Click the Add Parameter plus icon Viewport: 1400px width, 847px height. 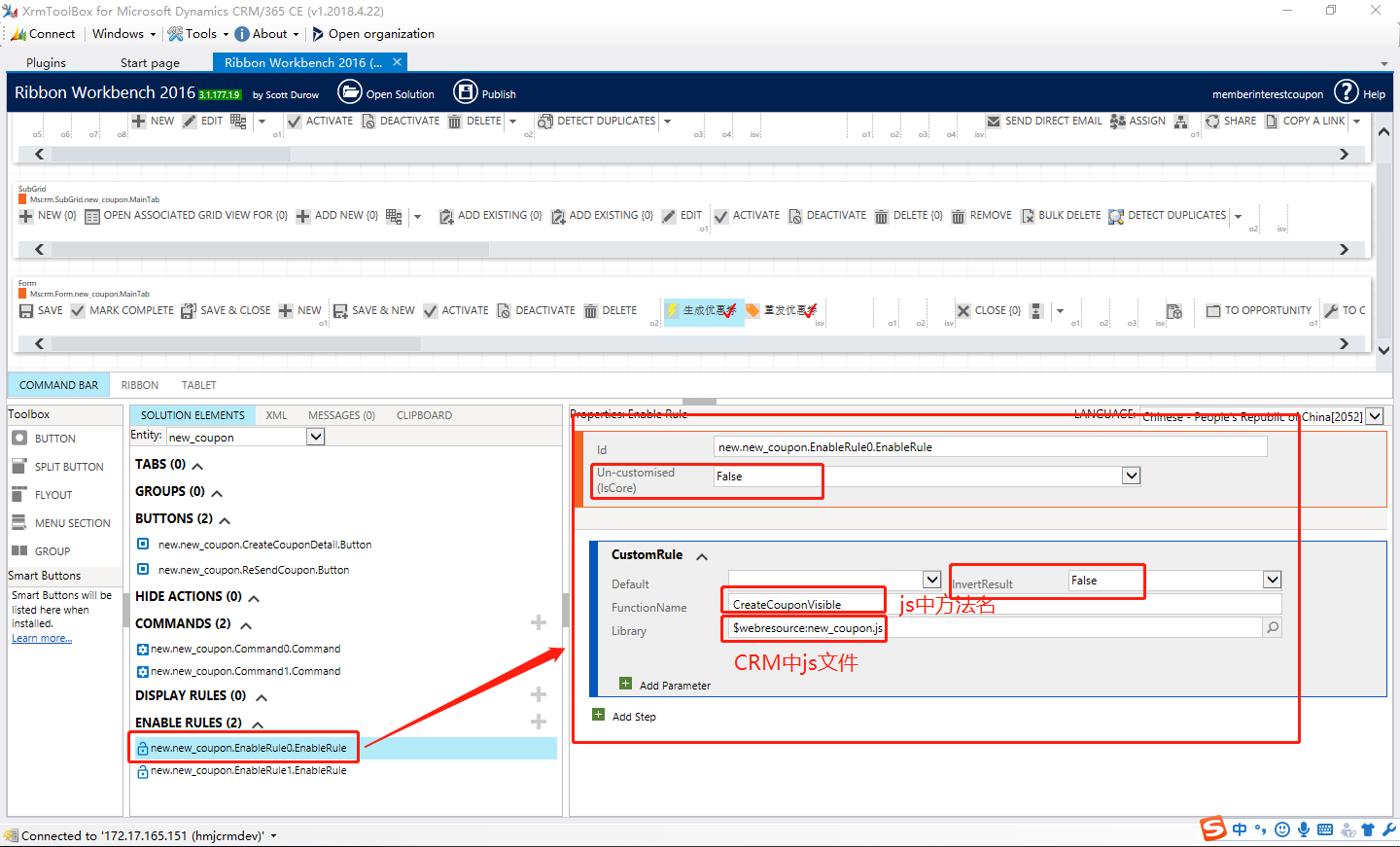point(626,684)
